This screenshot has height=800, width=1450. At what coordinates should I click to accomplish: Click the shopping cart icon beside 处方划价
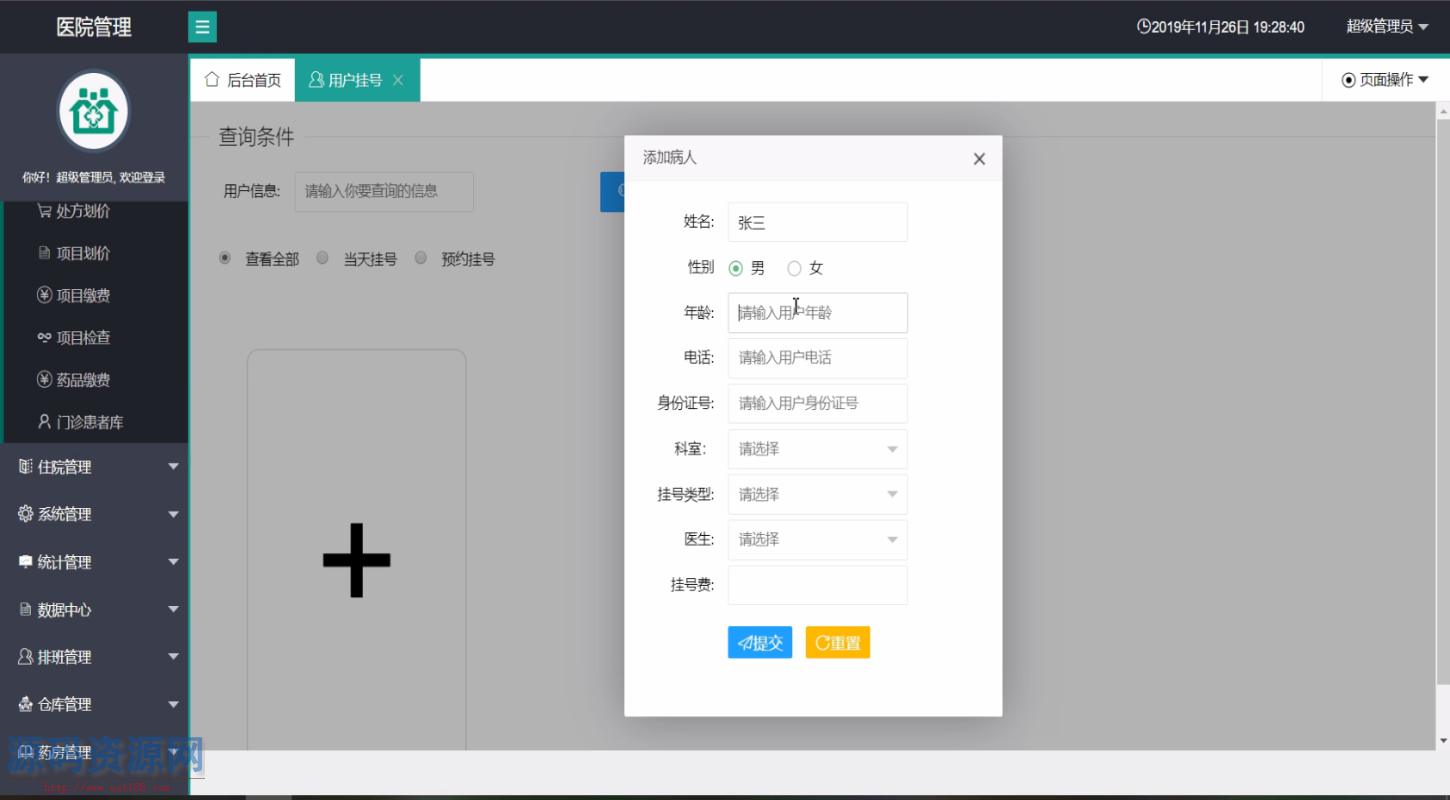[x=44, y=211]
